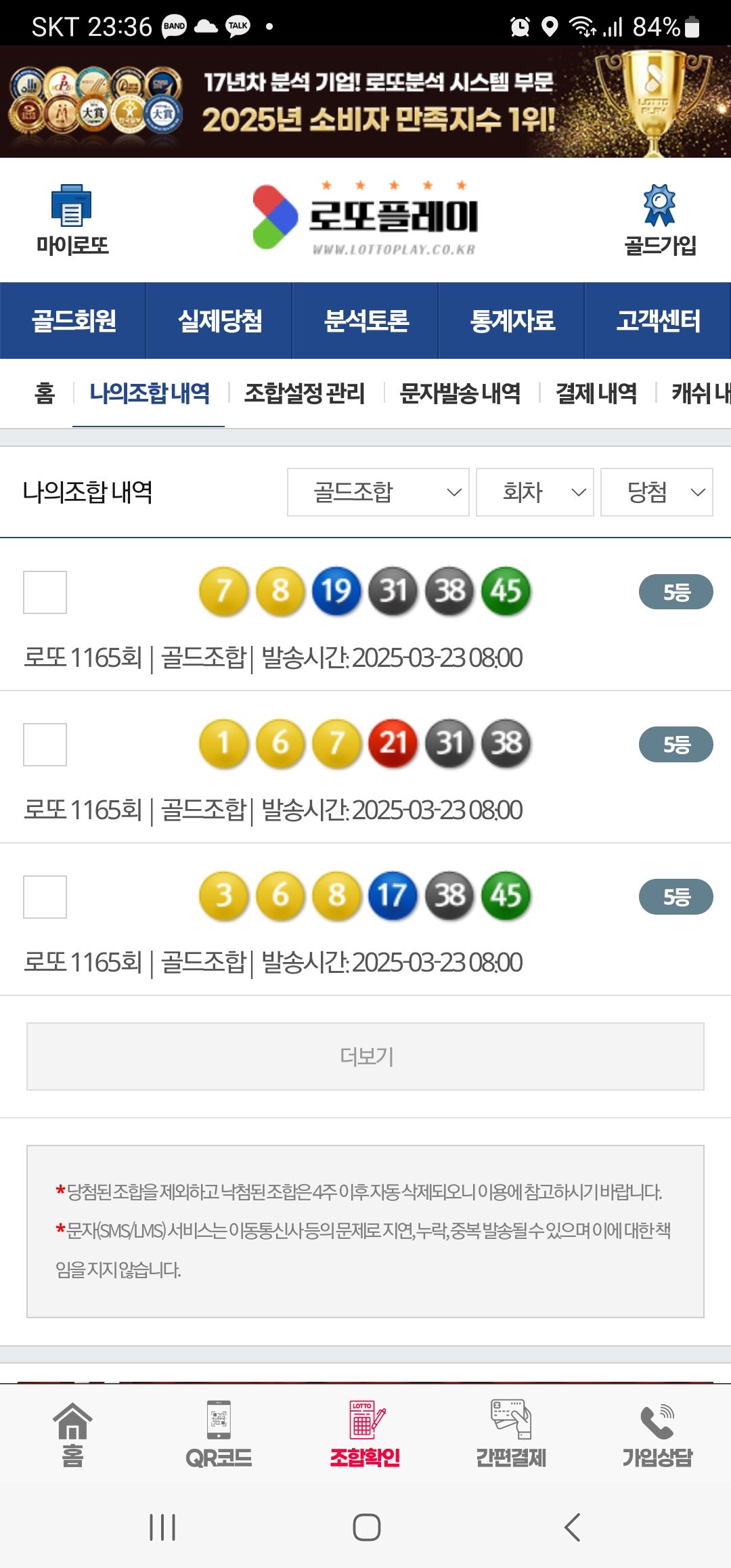Tap the 조합확인 lotto ticket icon
The image size is (731, 1568).
(365, 1420)
